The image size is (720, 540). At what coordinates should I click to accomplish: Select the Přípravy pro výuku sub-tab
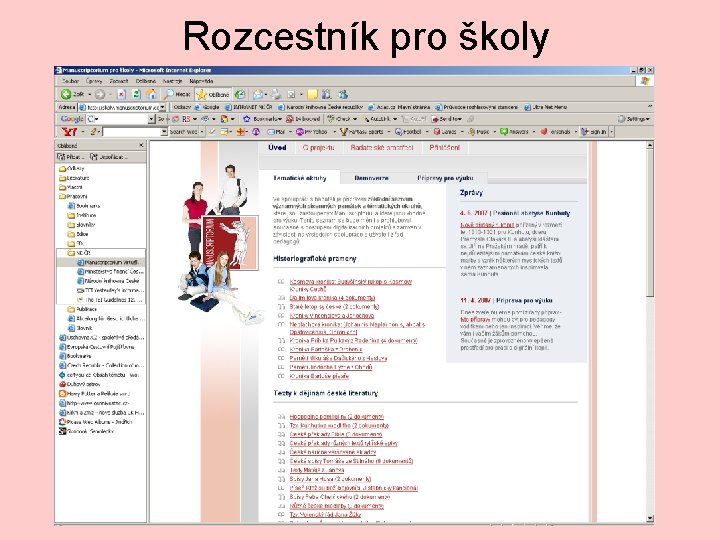(445, 178)
